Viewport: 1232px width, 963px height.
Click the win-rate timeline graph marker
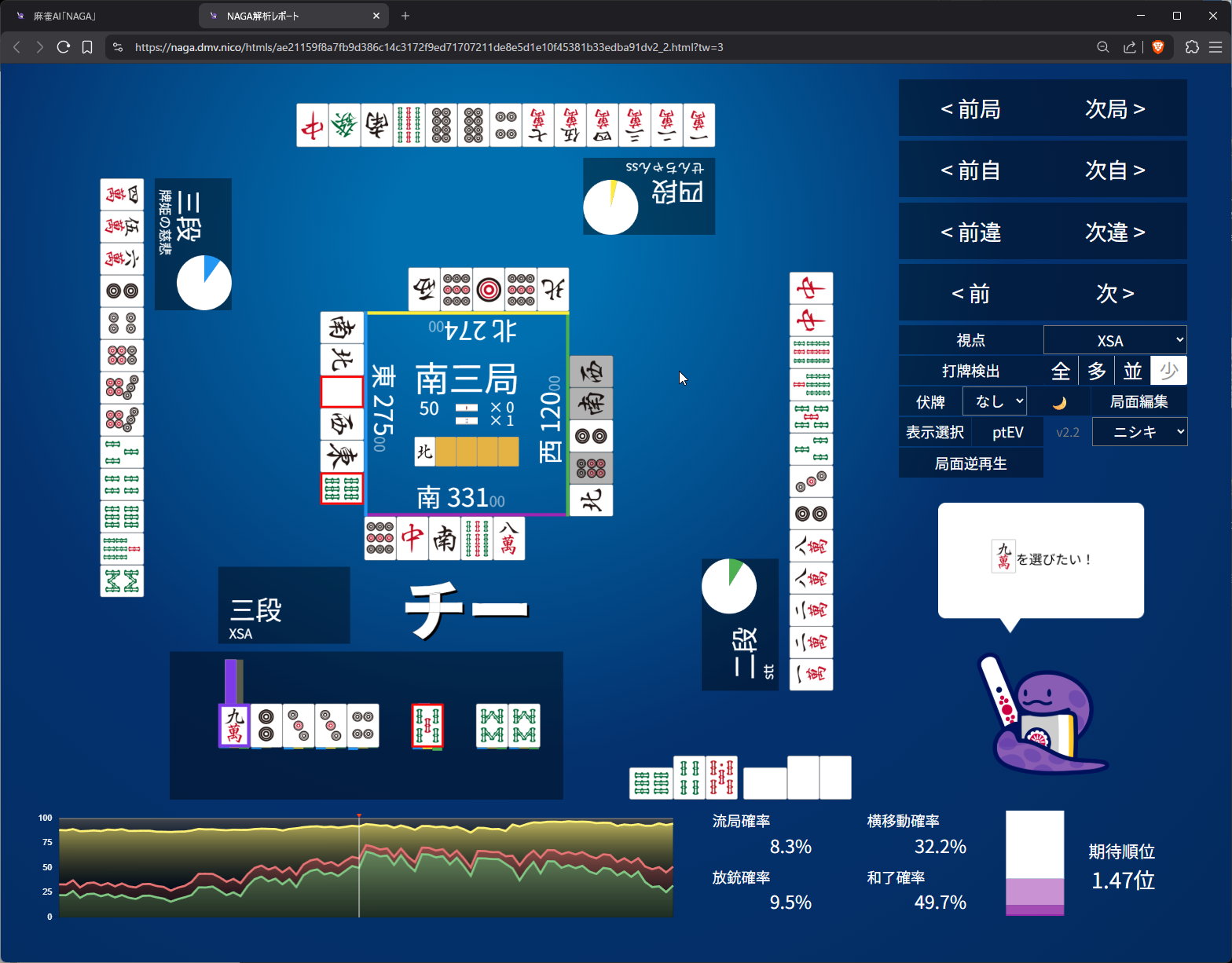pyautogui.click(x=359, y=817)
